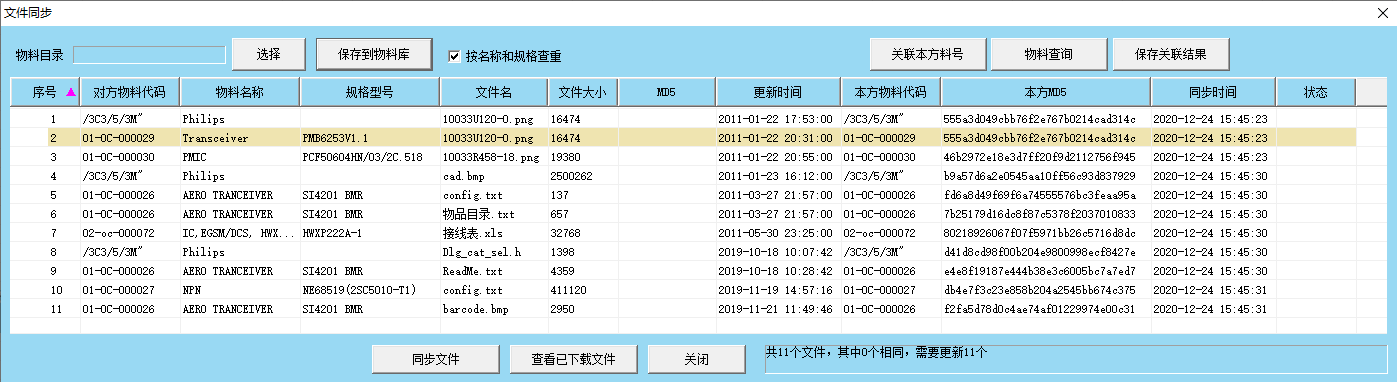Click 状态 column header
The height and width of the screenshot is (382, 1397).
pos(1315,92)
